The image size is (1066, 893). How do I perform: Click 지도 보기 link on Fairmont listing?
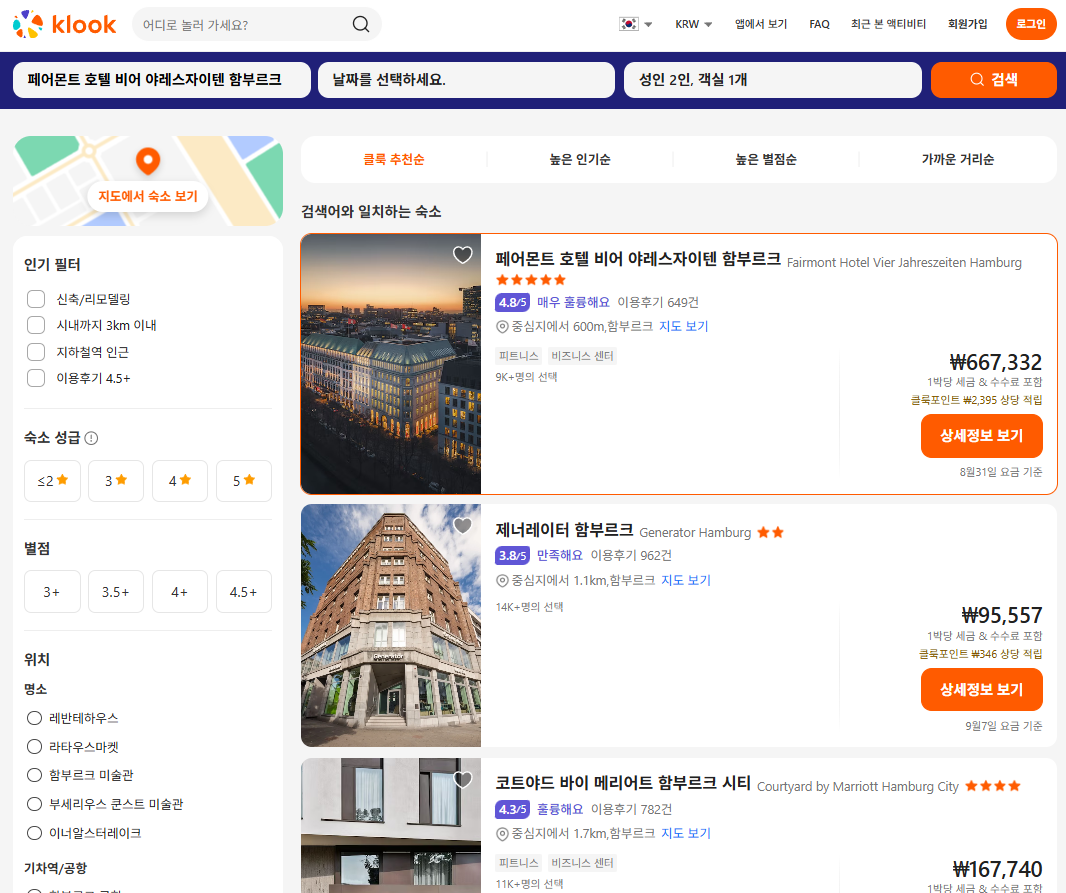(683, 326)
